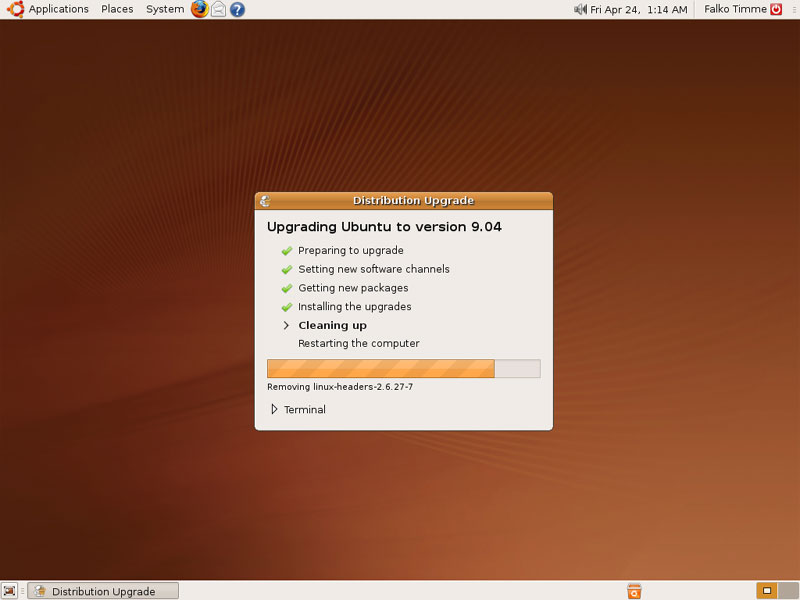This screenshot has width=800, height=600.
Task: Click the Falko Timme user switcher
Action: tap(735, 9)
